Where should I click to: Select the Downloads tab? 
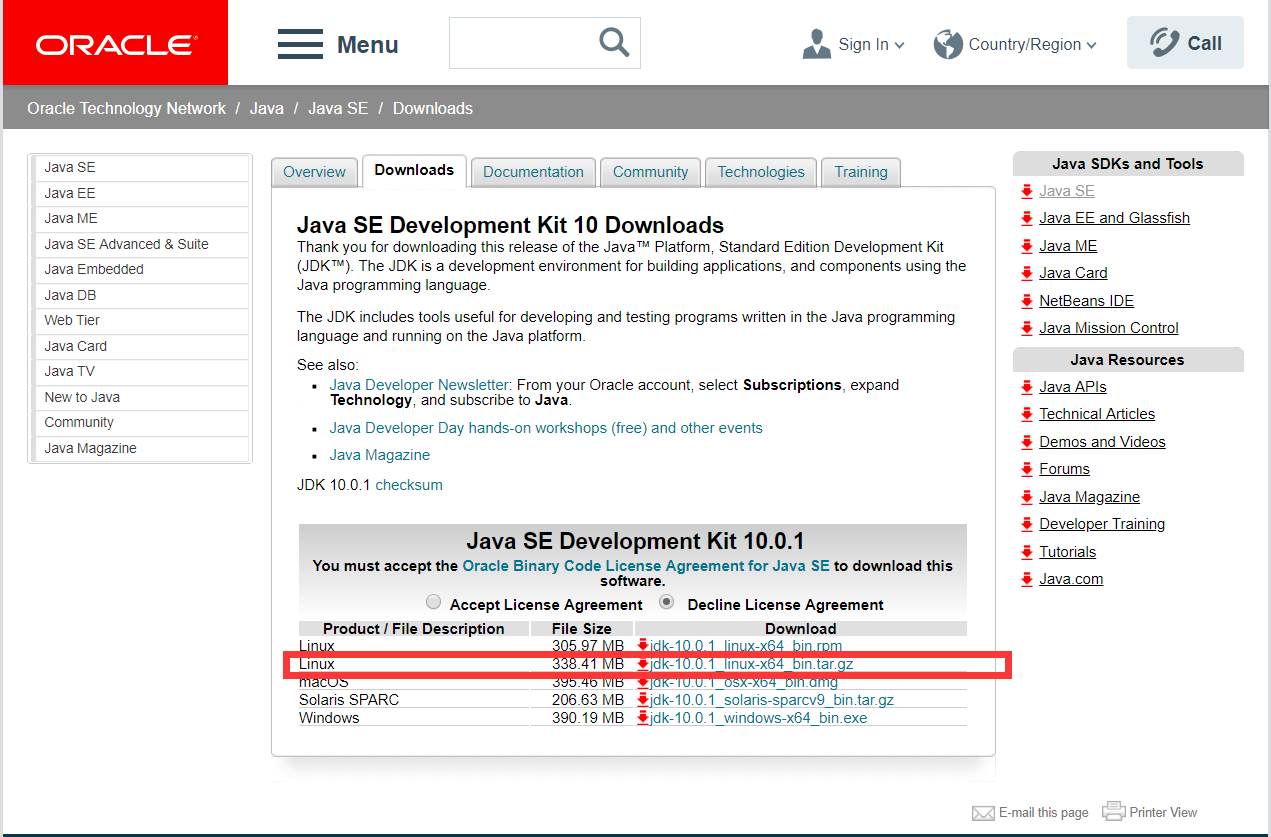click(414, 171)
